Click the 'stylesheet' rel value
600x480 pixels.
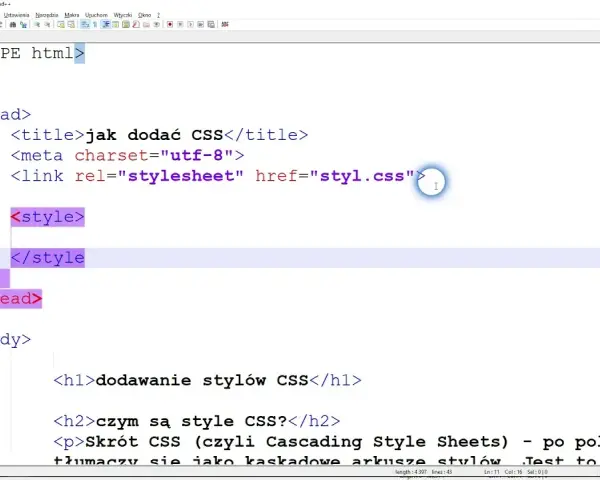181,176
